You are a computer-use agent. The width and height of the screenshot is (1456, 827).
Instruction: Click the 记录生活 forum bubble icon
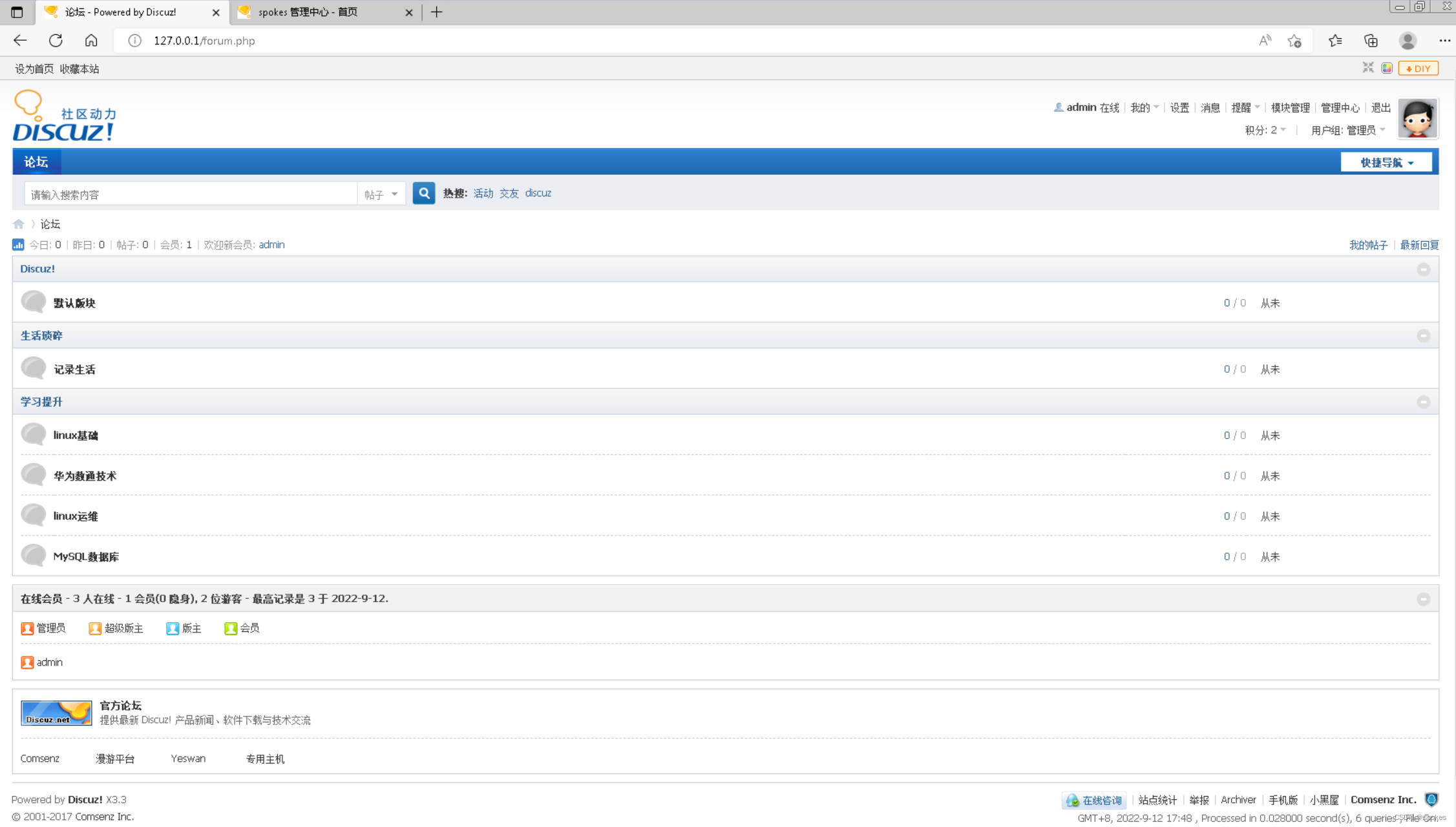pos(34,368)
